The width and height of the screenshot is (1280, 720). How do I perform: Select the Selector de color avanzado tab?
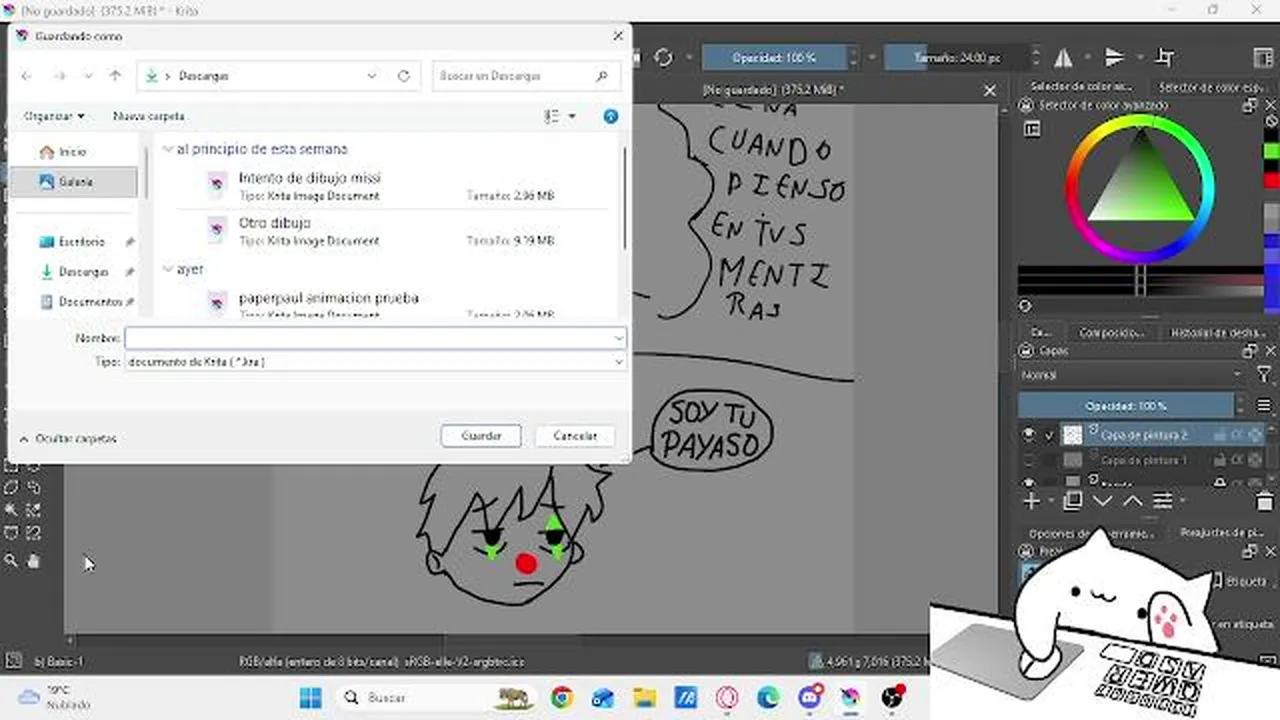(1081, 87)
